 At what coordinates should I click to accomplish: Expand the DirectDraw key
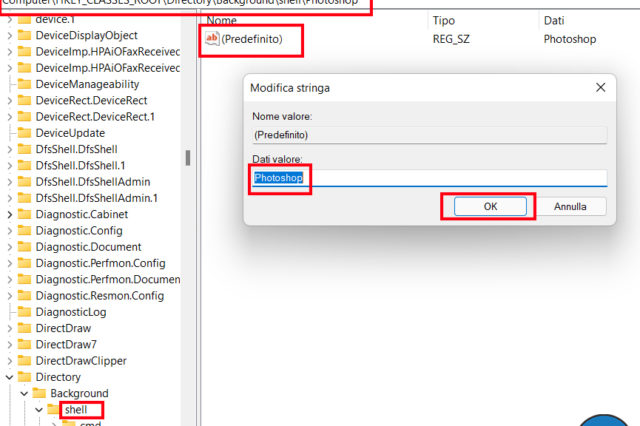(9, 328)
